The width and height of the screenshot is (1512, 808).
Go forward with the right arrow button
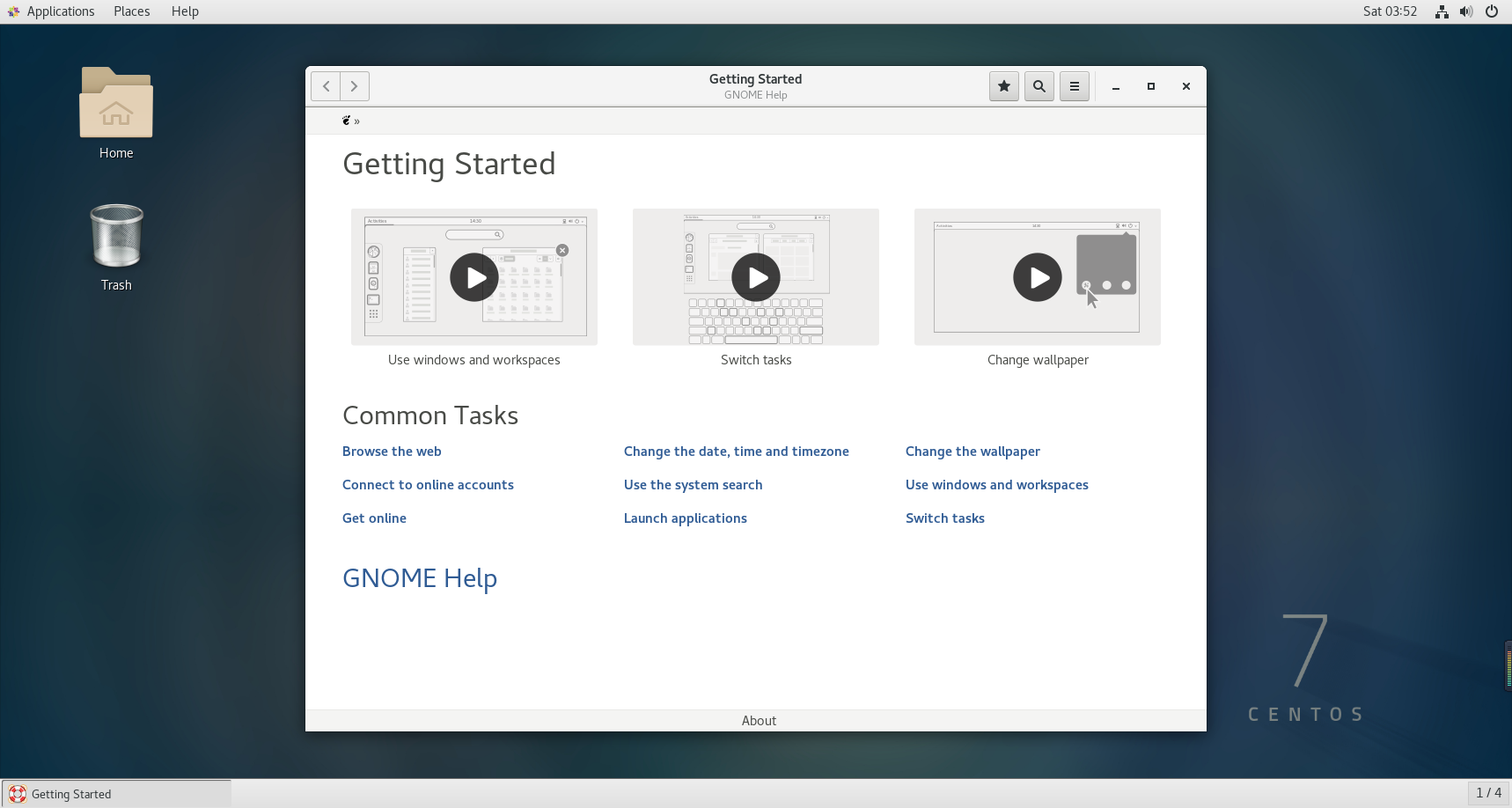[x=355, y=86]
